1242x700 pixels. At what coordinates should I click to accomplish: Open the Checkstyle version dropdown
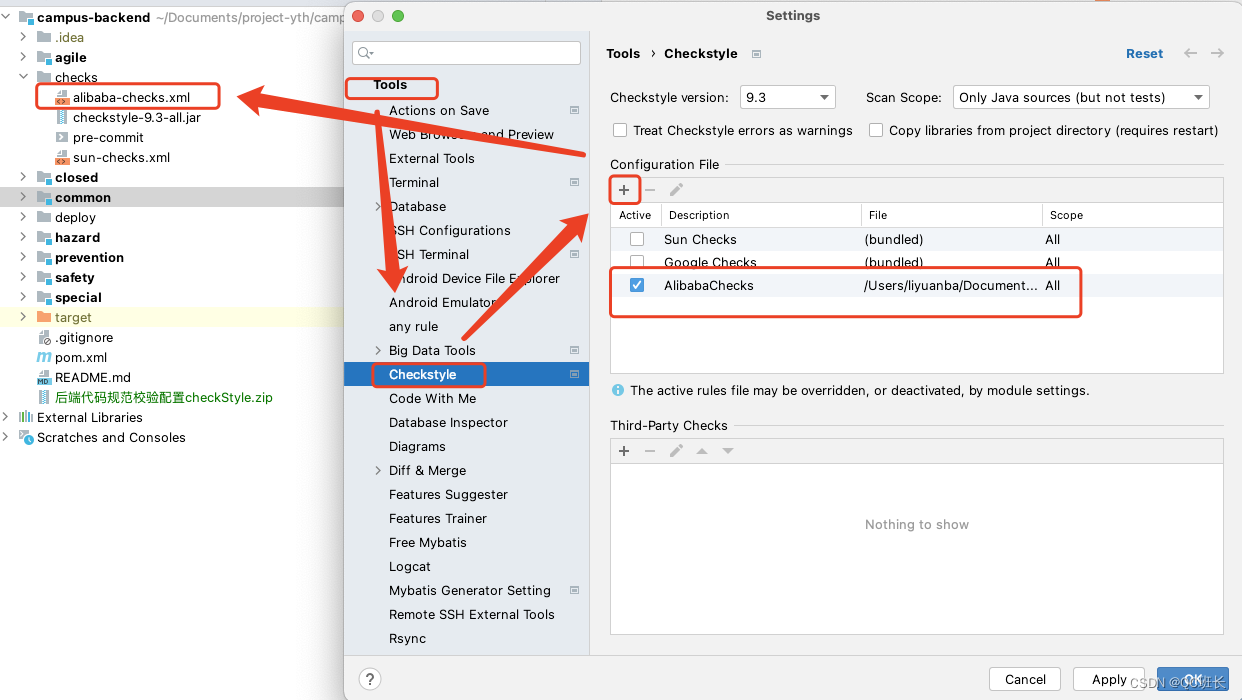(x=787, y=96)
